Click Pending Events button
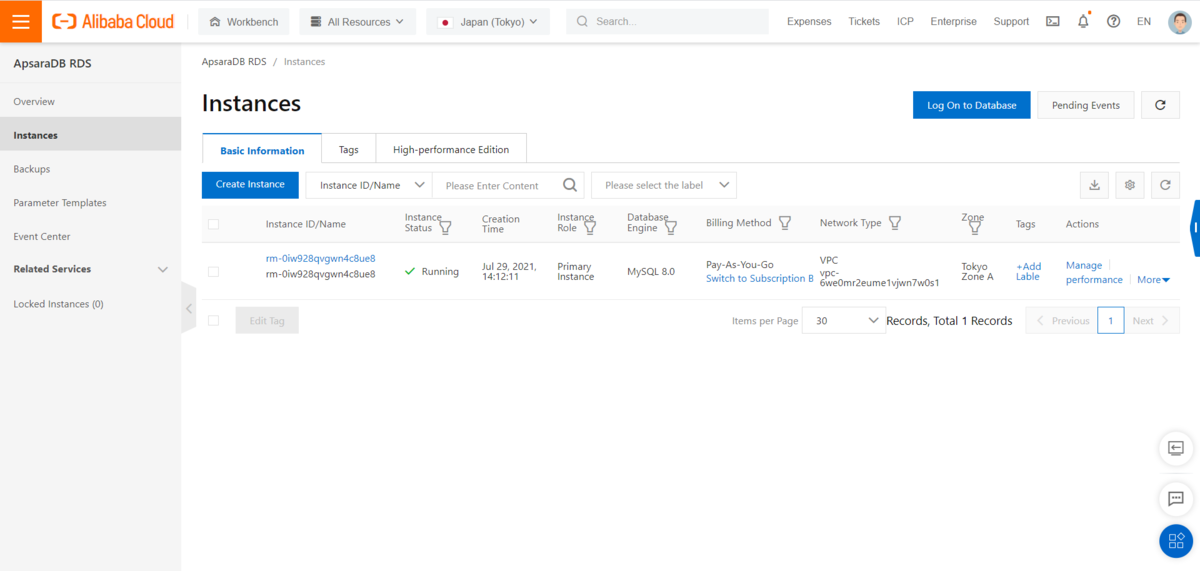This screenshot has width=1200, height=571. click(1086, 105)
